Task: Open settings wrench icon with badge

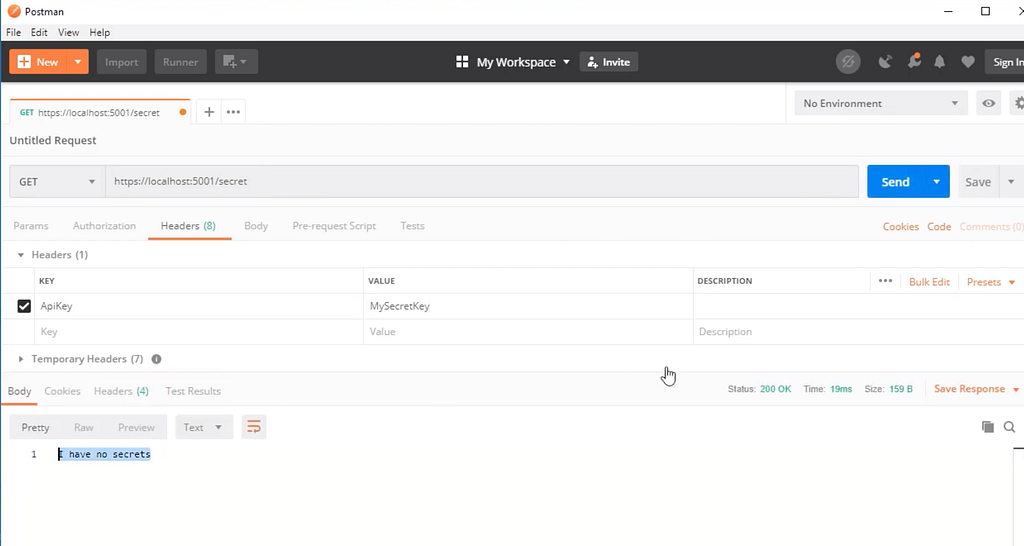Action: pos(914,61)
